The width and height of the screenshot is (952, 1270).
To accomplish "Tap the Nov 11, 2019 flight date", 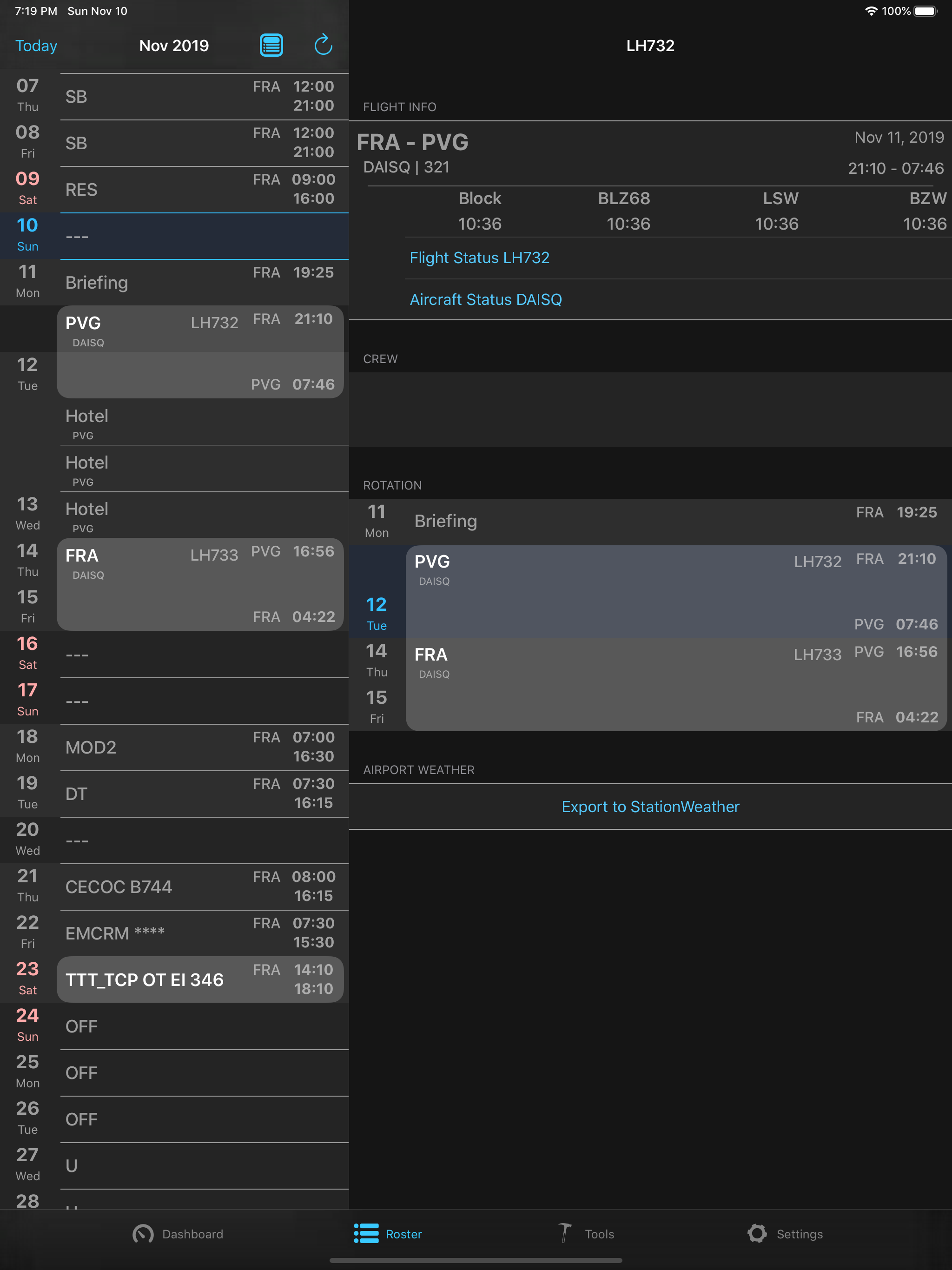I will point(899,137).
